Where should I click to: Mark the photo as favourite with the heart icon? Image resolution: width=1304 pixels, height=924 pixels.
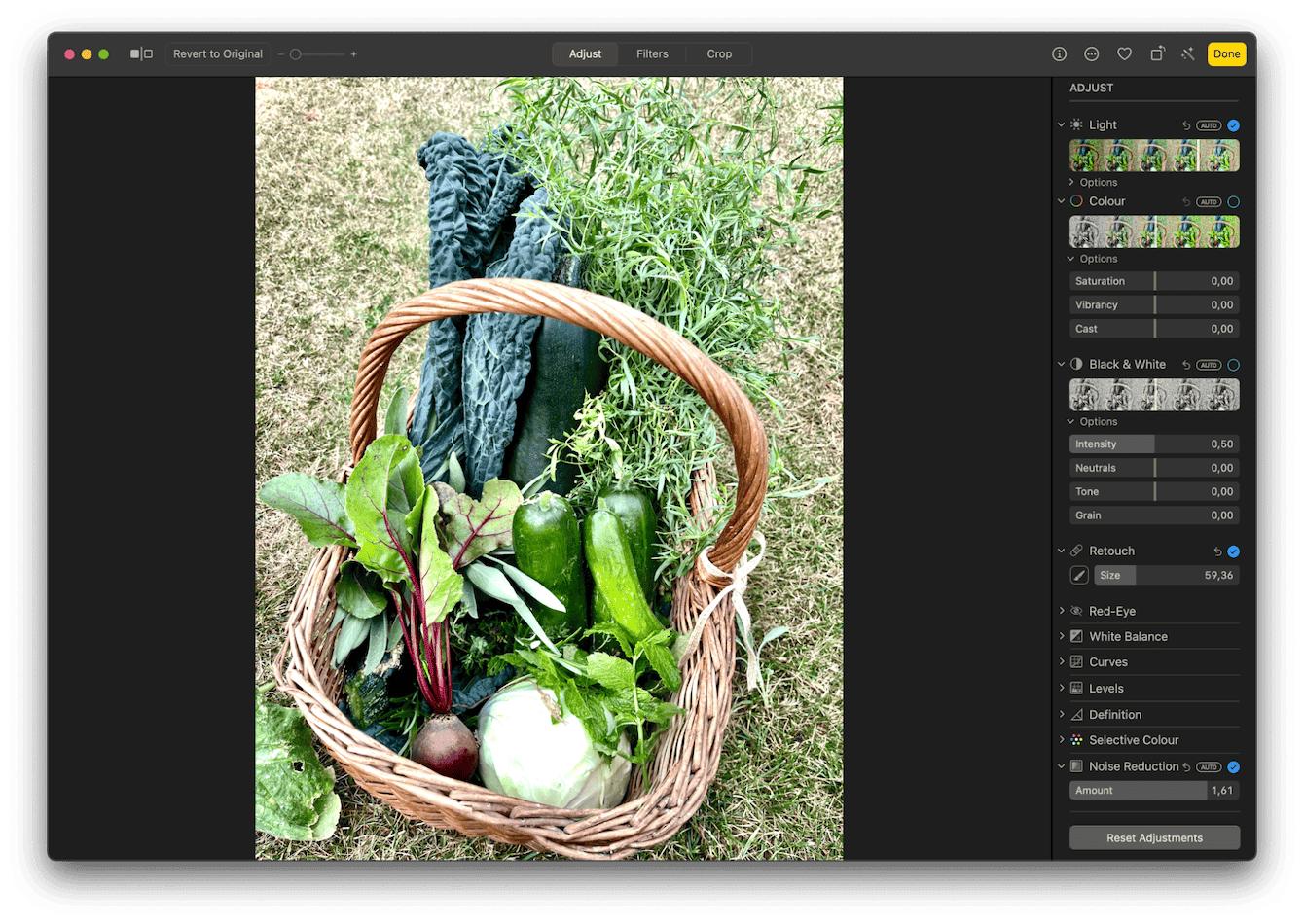point(1124,53)
